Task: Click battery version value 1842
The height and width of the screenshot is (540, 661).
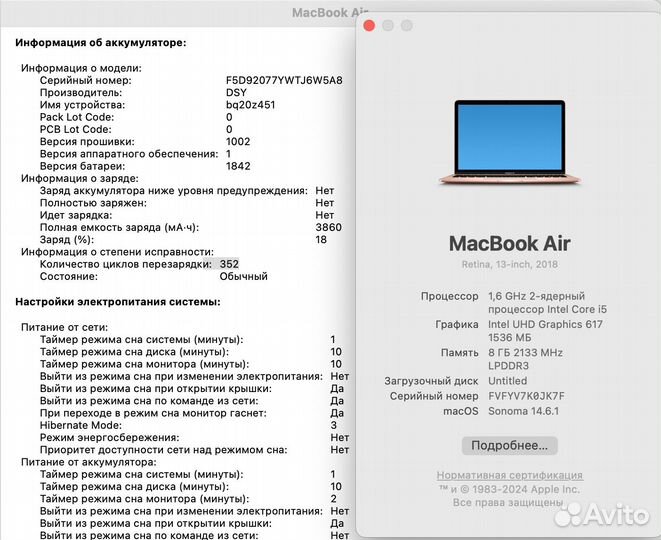Action: 238,166
